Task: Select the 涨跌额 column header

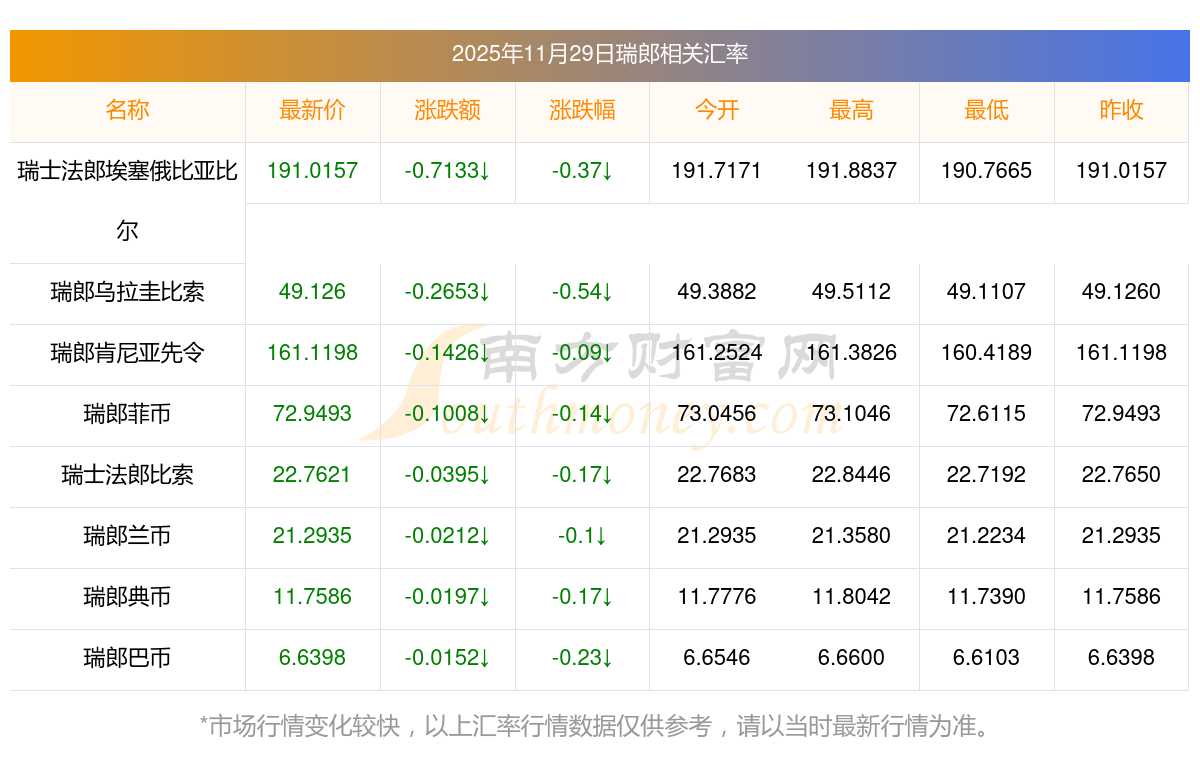Action: (447, 111)
